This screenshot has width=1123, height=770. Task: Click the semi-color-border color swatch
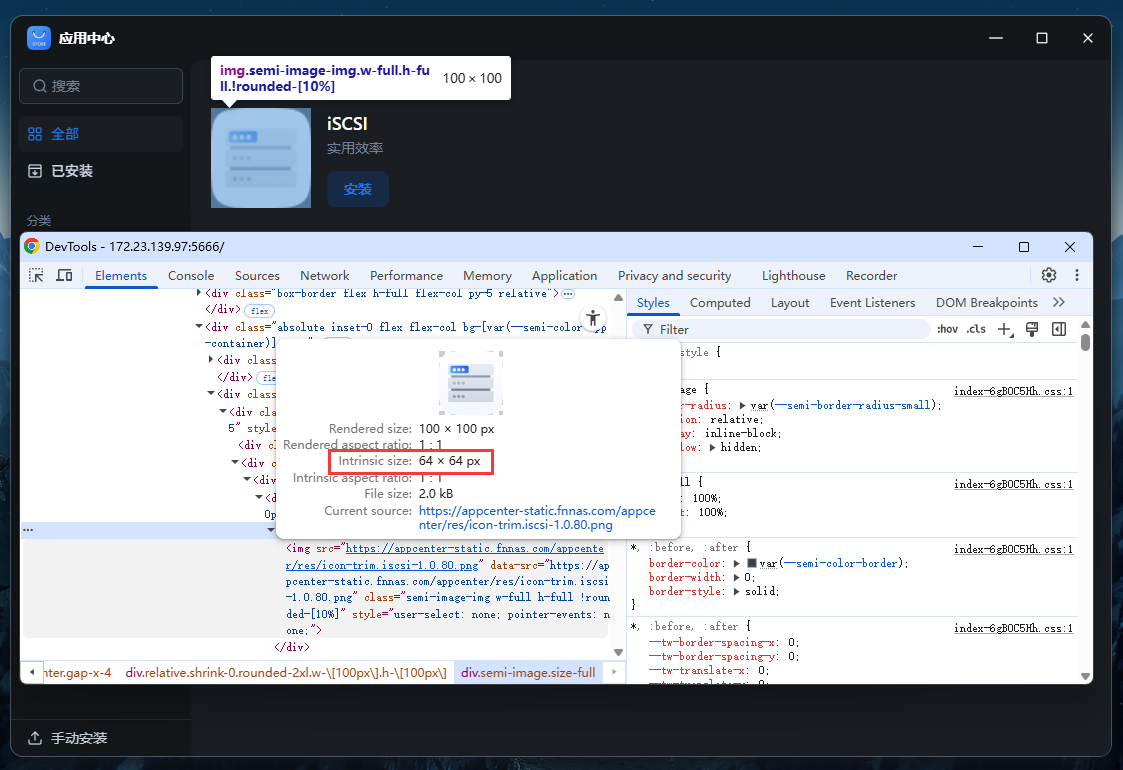pos(751,564)
